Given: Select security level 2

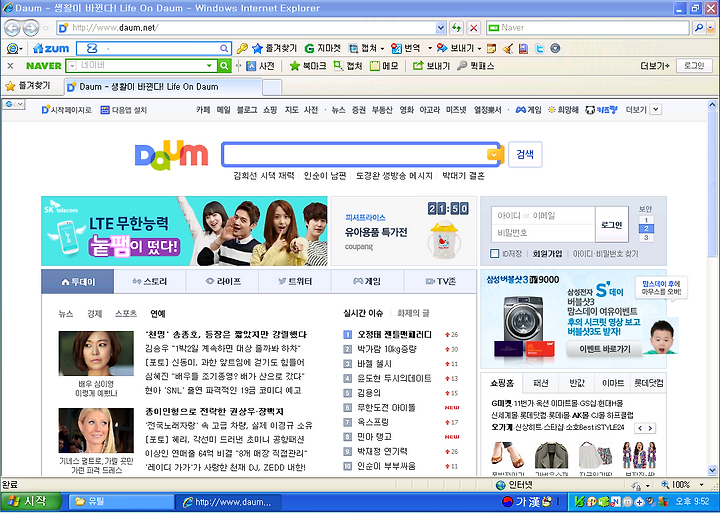Looking at the screenshot, I should click(x=646, y=229).
